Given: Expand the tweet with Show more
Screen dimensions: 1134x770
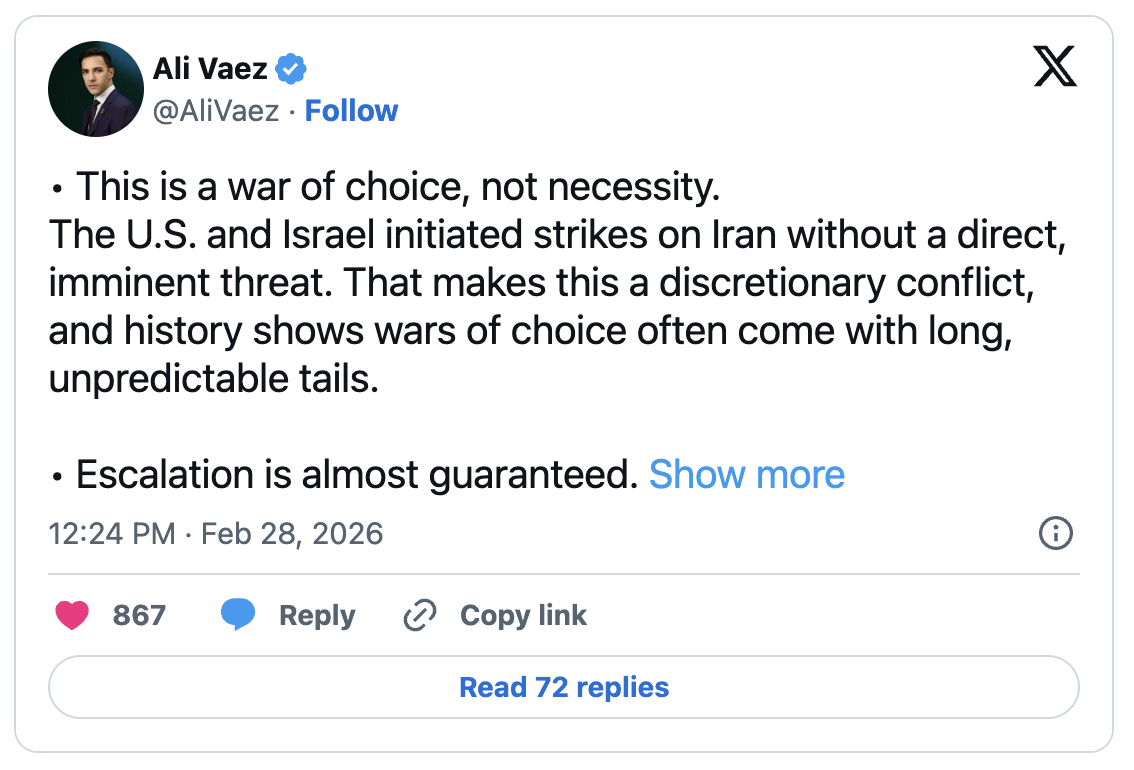Looking at the screenshot, I should click(746, 474).
